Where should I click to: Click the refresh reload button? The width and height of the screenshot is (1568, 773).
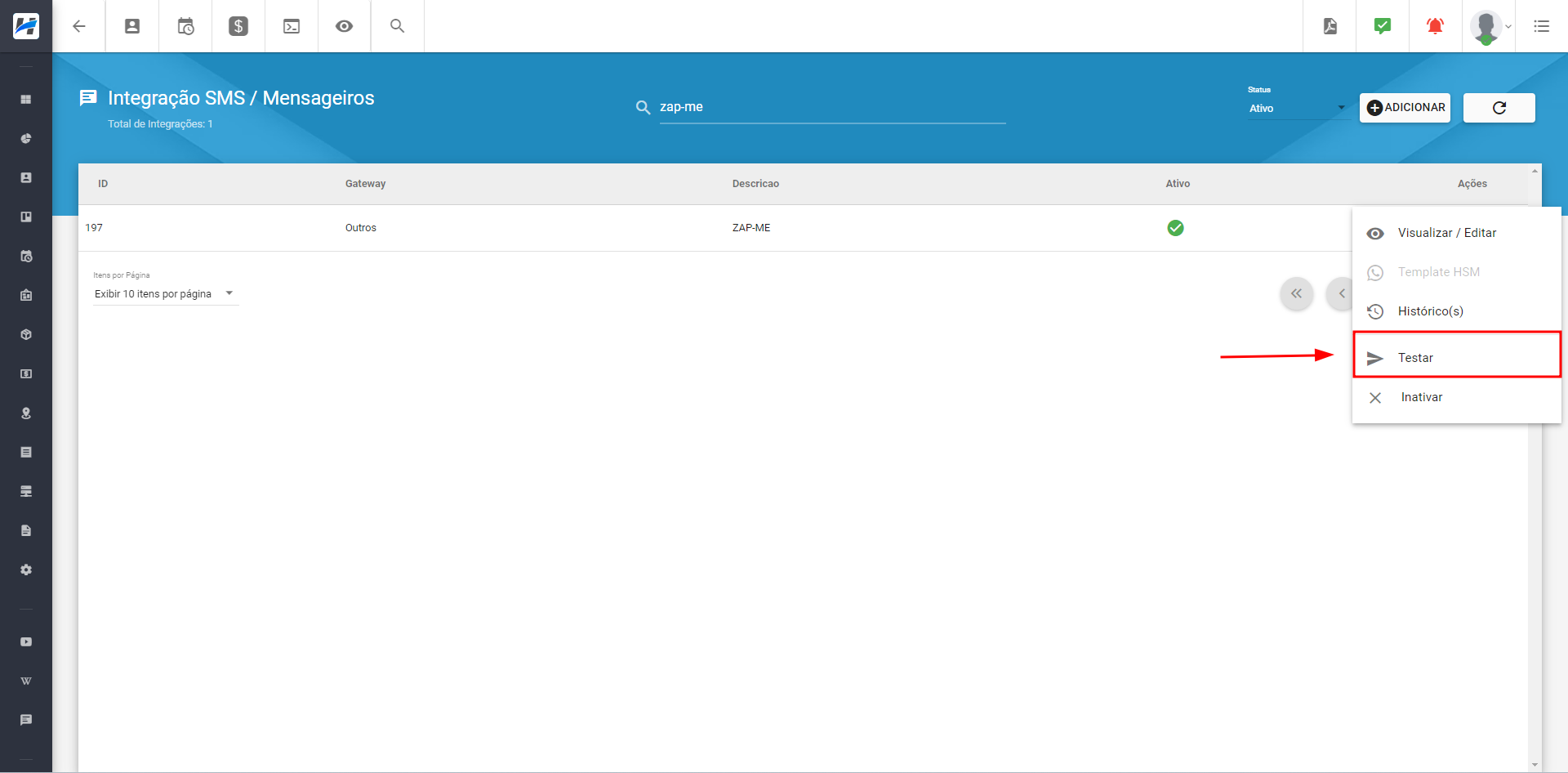(1499, 108)
